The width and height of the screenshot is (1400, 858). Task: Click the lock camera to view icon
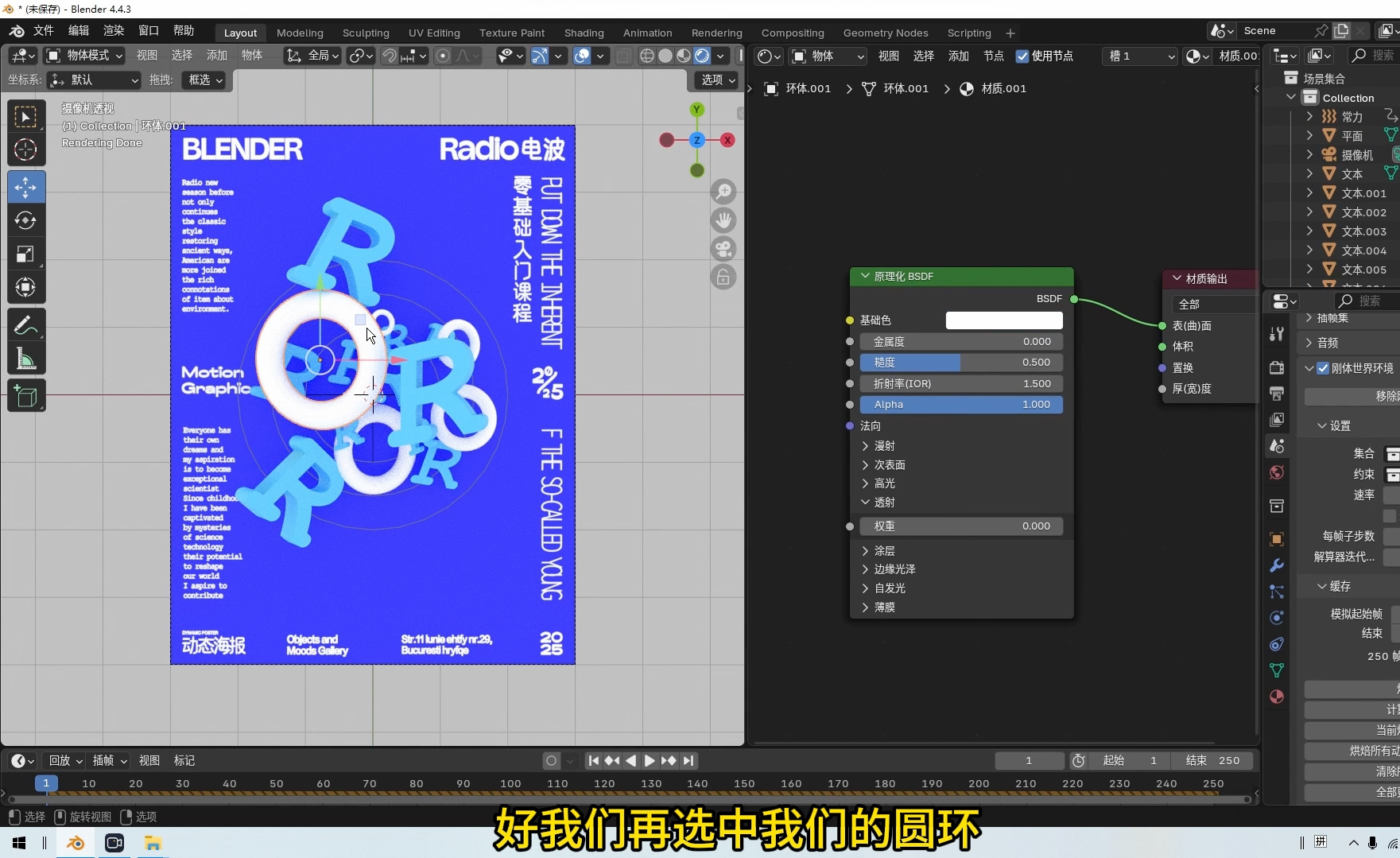click(723, 278)
